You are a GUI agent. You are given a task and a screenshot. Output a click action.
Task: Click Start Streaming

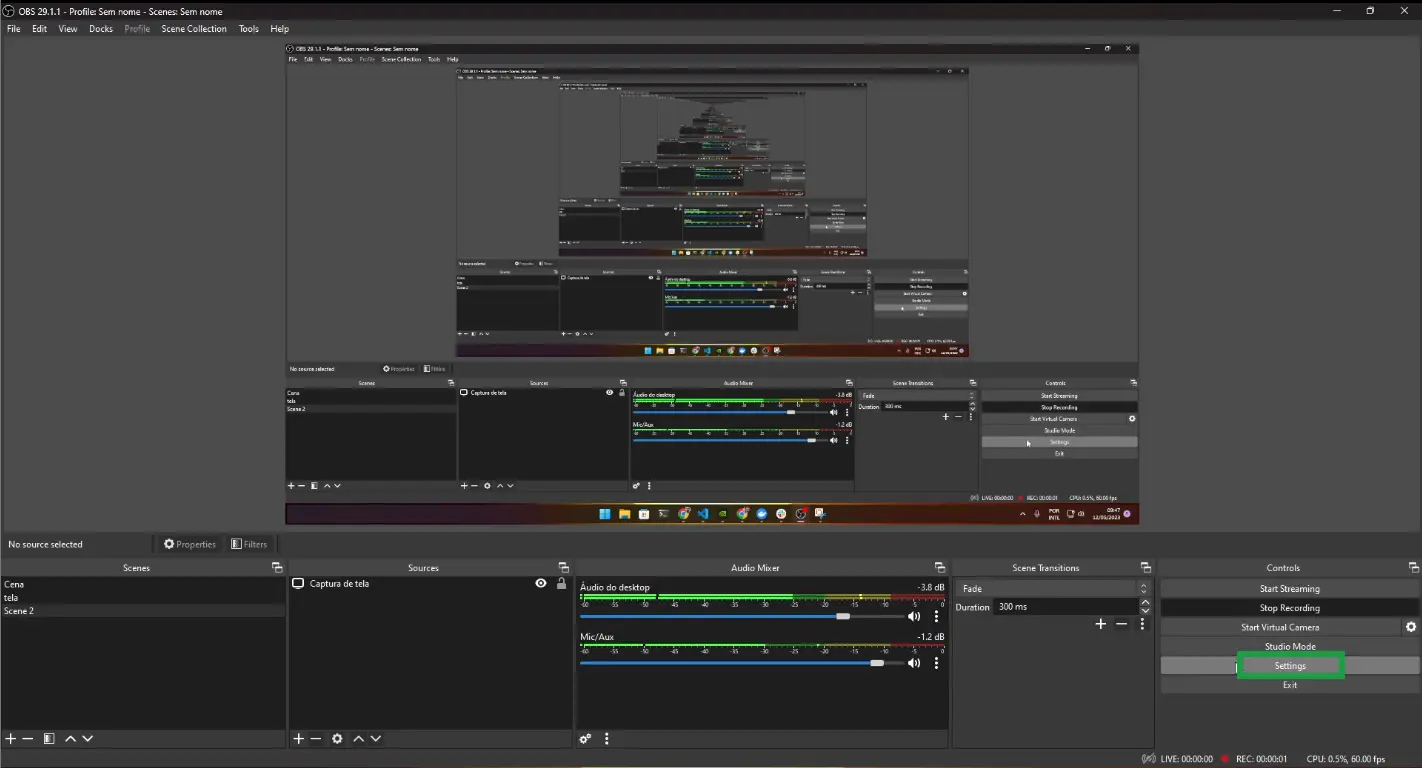click(1289, 589)
